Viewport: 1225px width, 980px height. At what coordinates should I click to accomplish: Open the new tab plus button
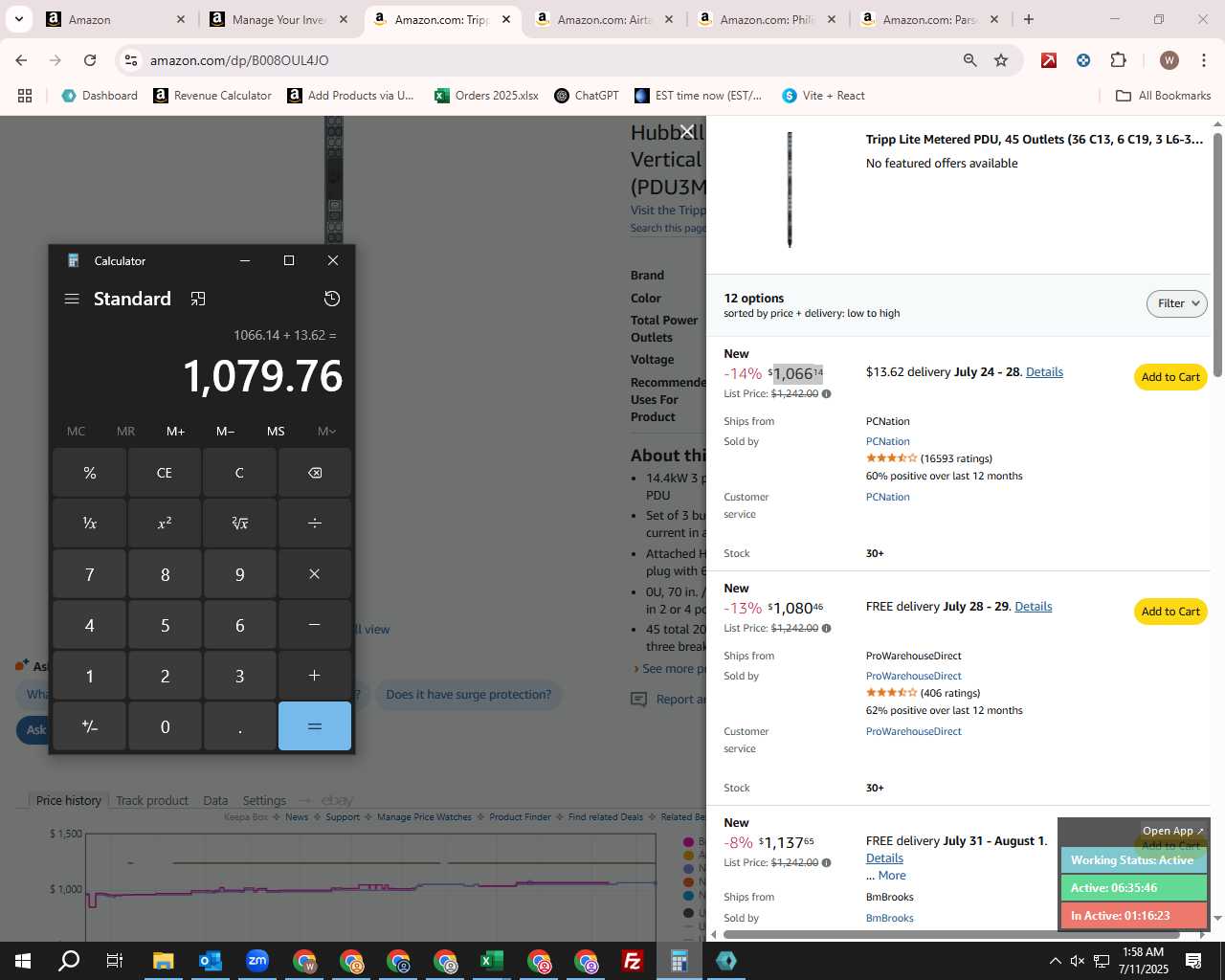(x=1029, y=19)
